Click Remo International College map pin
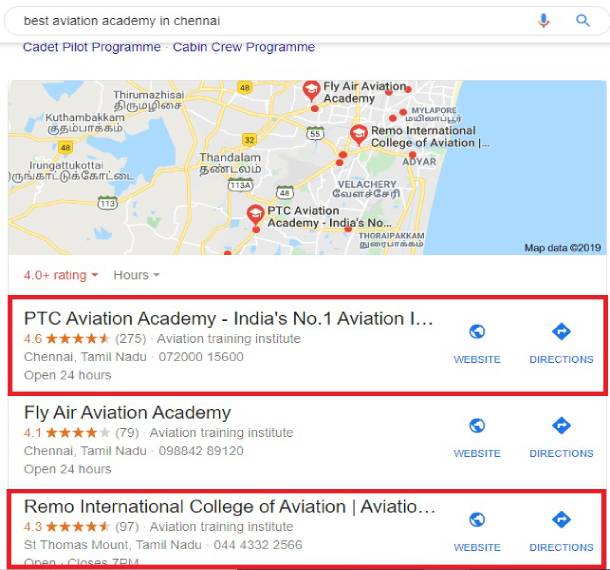Viewport: 610px width, 570px height. click(x=358, y=134)
